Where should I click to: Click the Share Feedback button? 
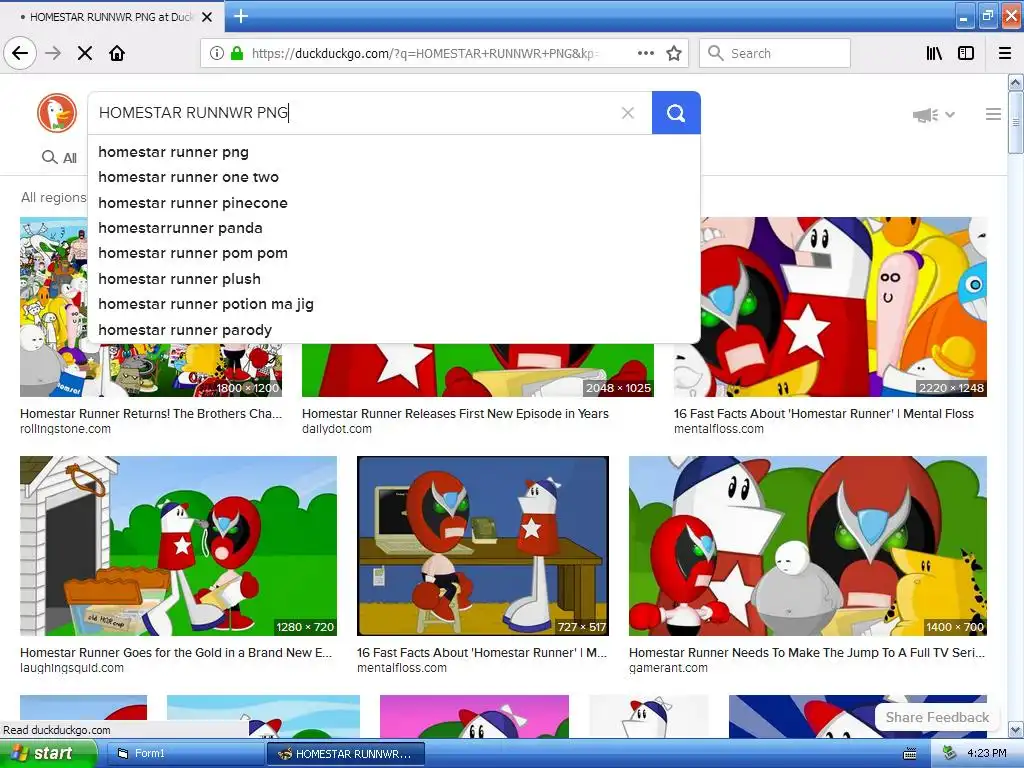pos(937,717)
